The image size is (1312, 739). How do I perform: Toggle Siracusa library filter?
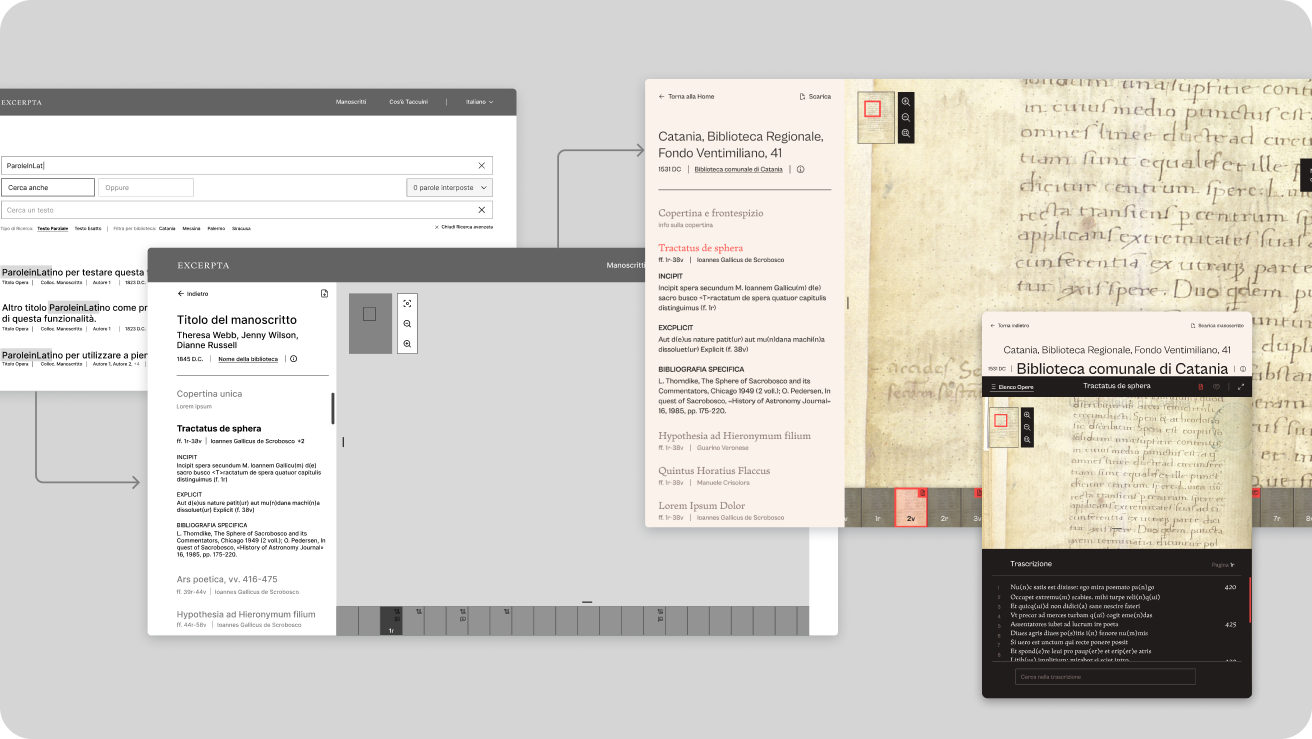[x=242, y=228]
